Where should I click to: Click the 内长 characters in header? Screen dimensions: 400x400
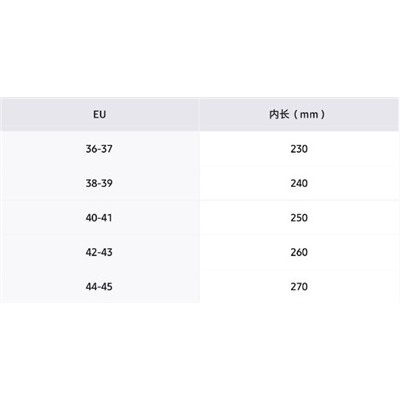click(279, 114)
